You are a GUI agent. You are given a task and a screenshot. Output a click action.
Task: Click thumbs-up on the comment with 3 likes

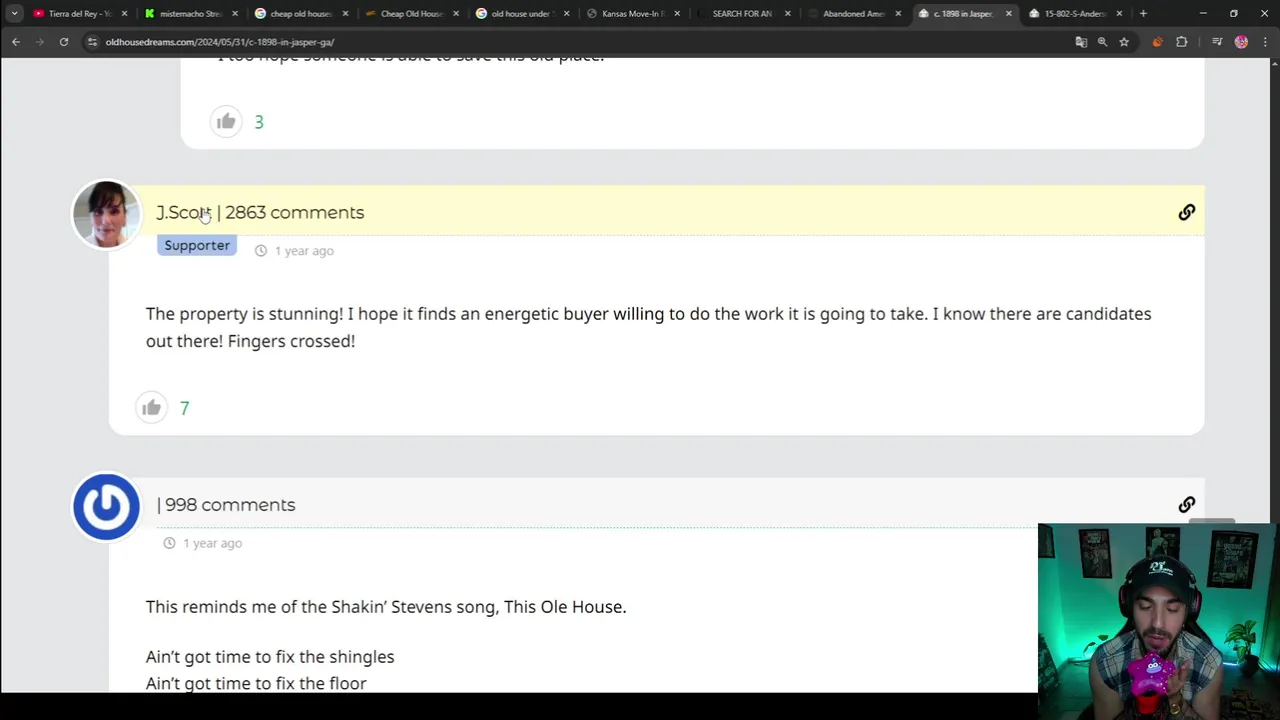coord(226,121)
